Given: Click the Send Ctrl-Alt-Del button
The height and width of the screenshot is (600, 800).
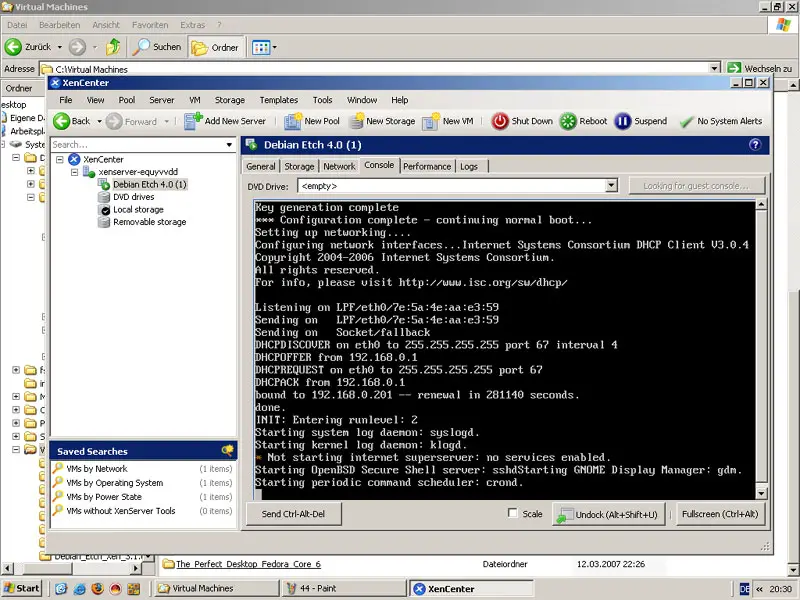Looking at the screenshot, I should (x=293, y=514).
